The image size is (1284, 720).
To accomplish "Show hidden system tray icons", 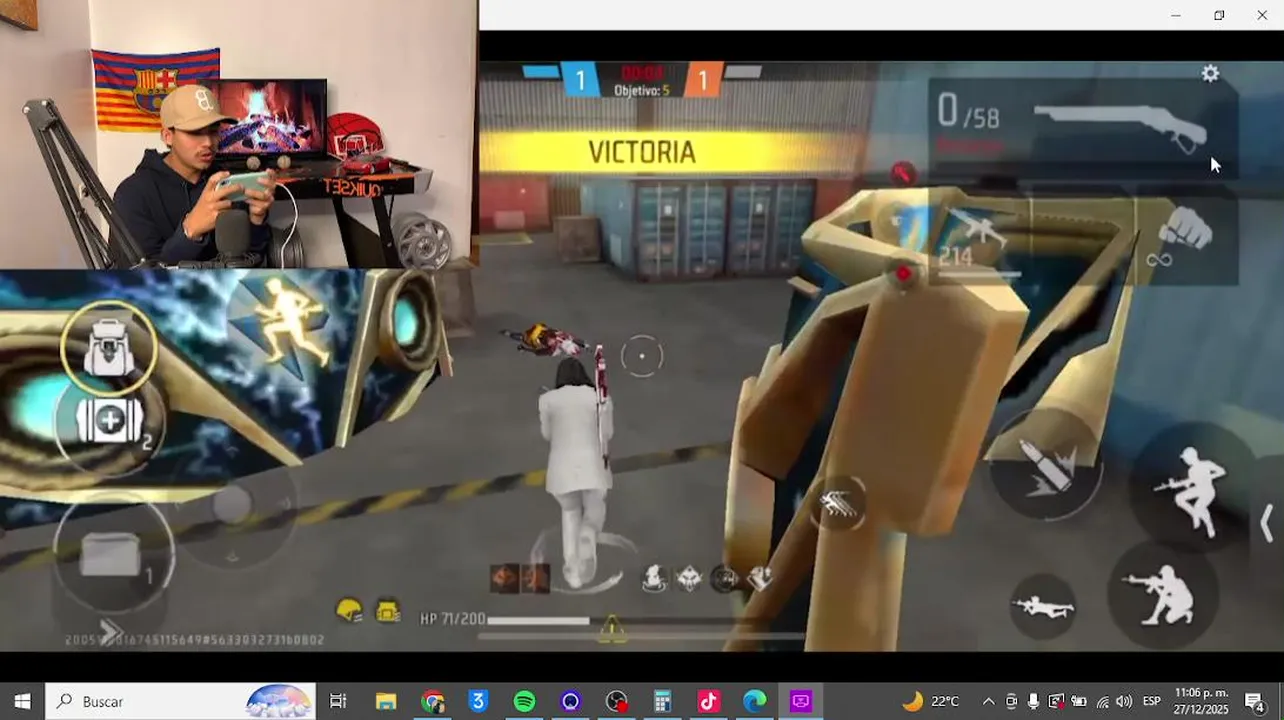I will tap(988, 701).
